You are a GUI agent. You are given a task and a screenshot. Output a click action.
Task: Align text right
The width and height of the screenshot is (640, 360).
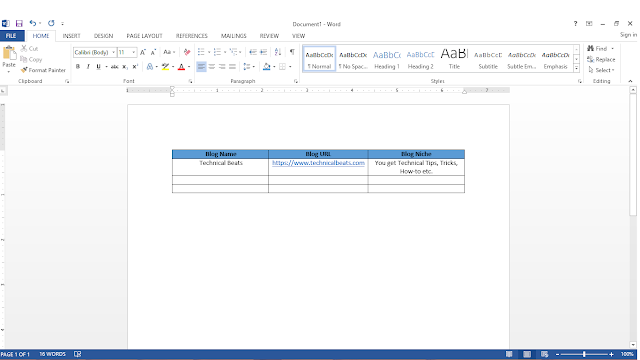222,67
